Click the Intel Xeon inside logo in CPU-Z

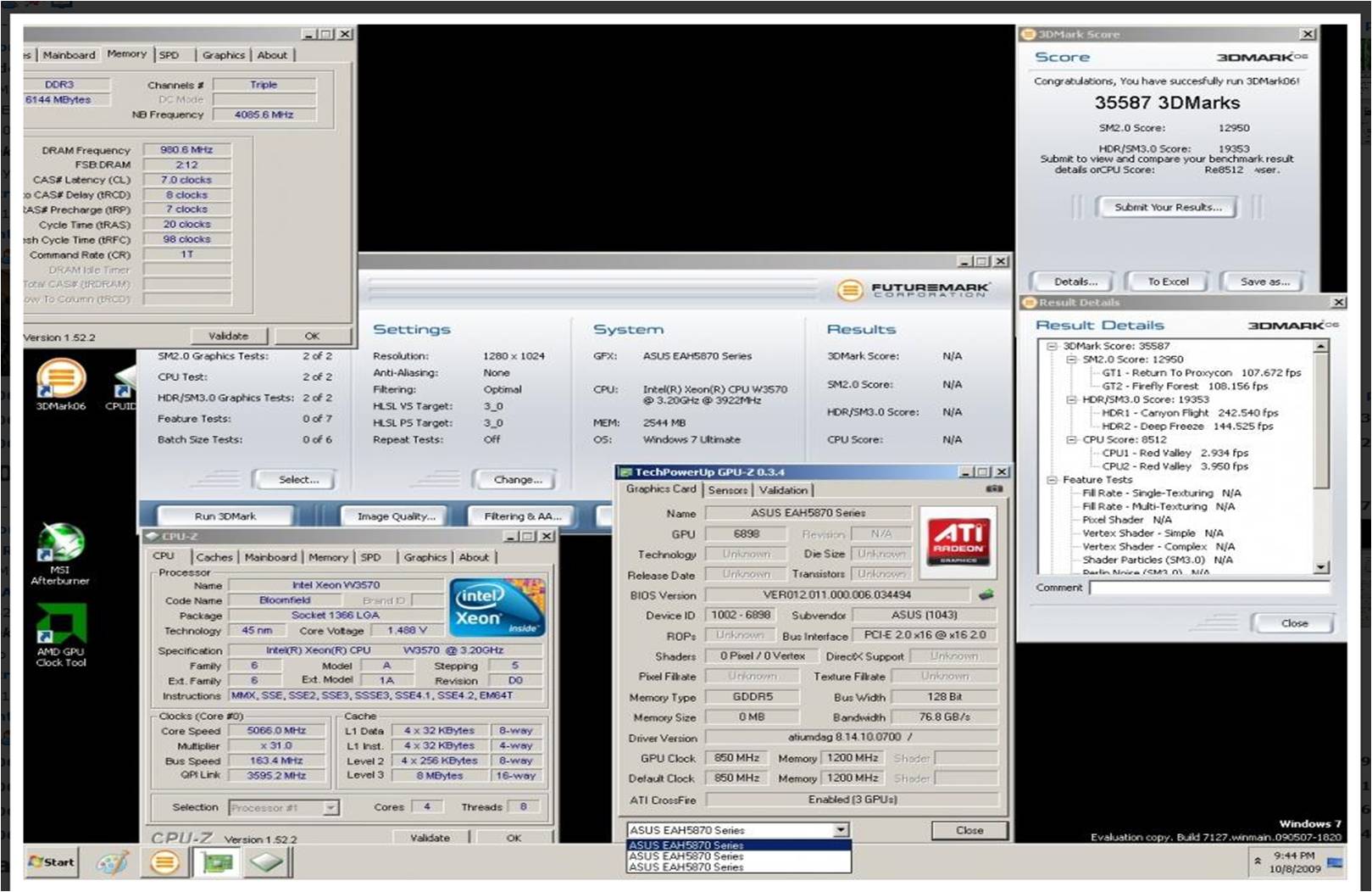[497, 608]
